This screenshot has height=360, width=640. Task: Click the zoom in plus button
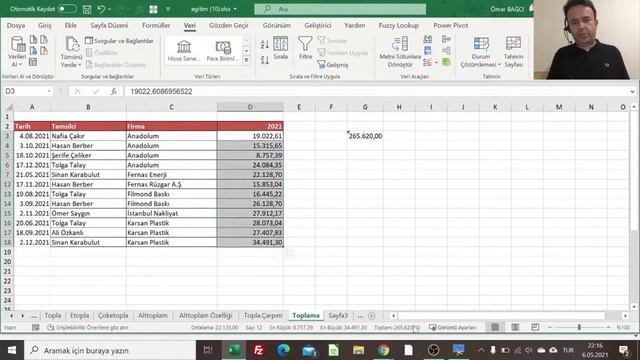608,327
